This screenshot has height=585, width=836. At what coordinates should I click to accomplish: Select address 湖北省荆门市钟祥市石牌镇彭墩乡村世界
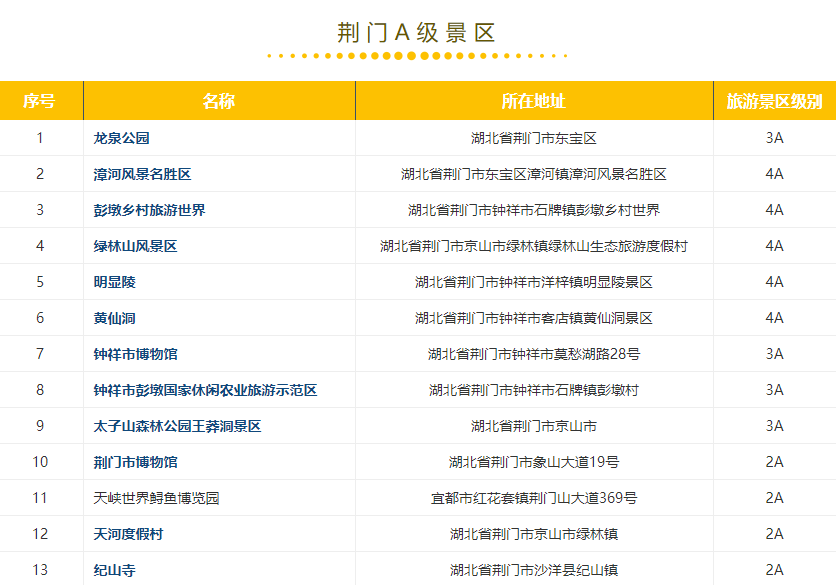point(534,210)
